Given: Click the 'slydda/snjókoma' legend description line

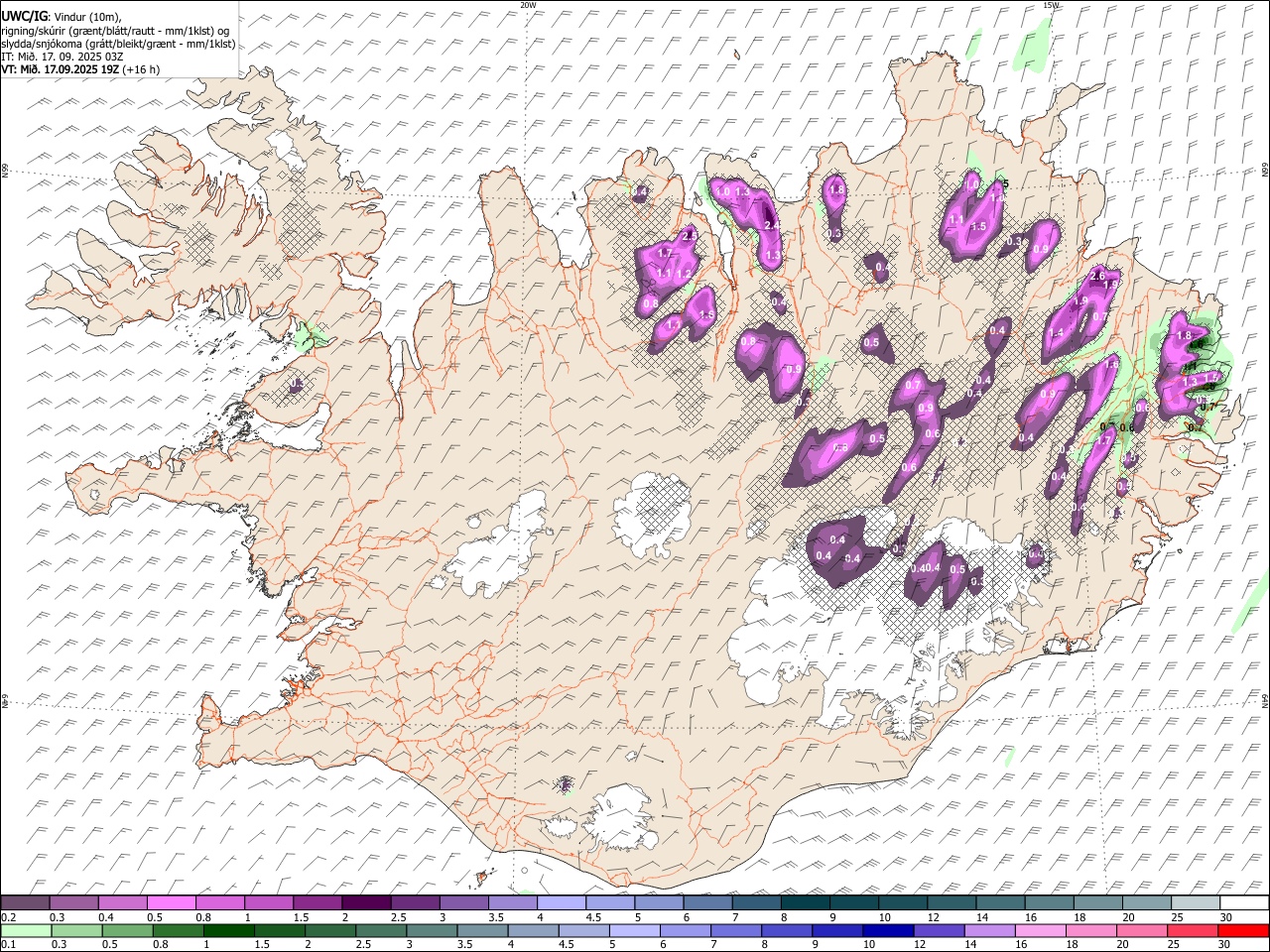Looking at the screenshot, I should (x=118, y=44).
